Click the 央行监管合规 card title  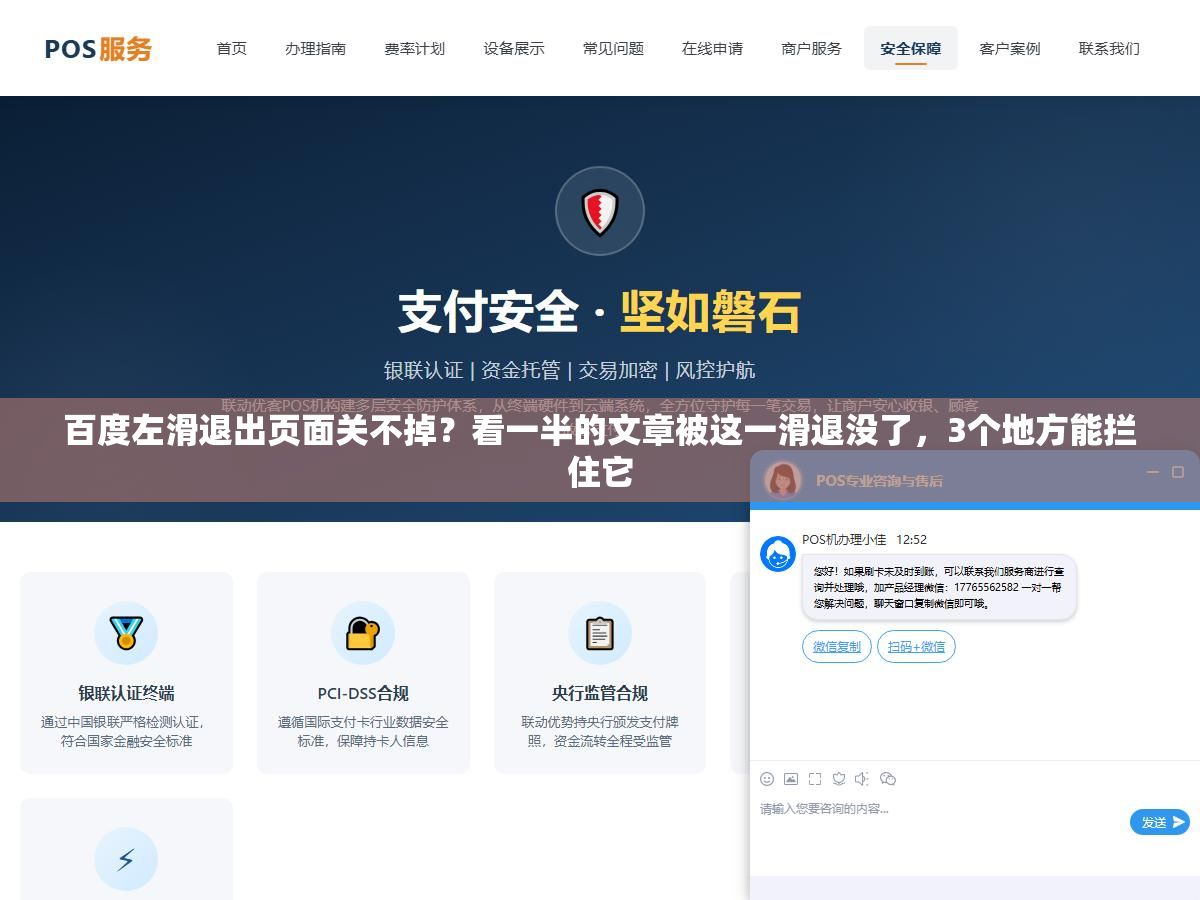tap(600, 693)
